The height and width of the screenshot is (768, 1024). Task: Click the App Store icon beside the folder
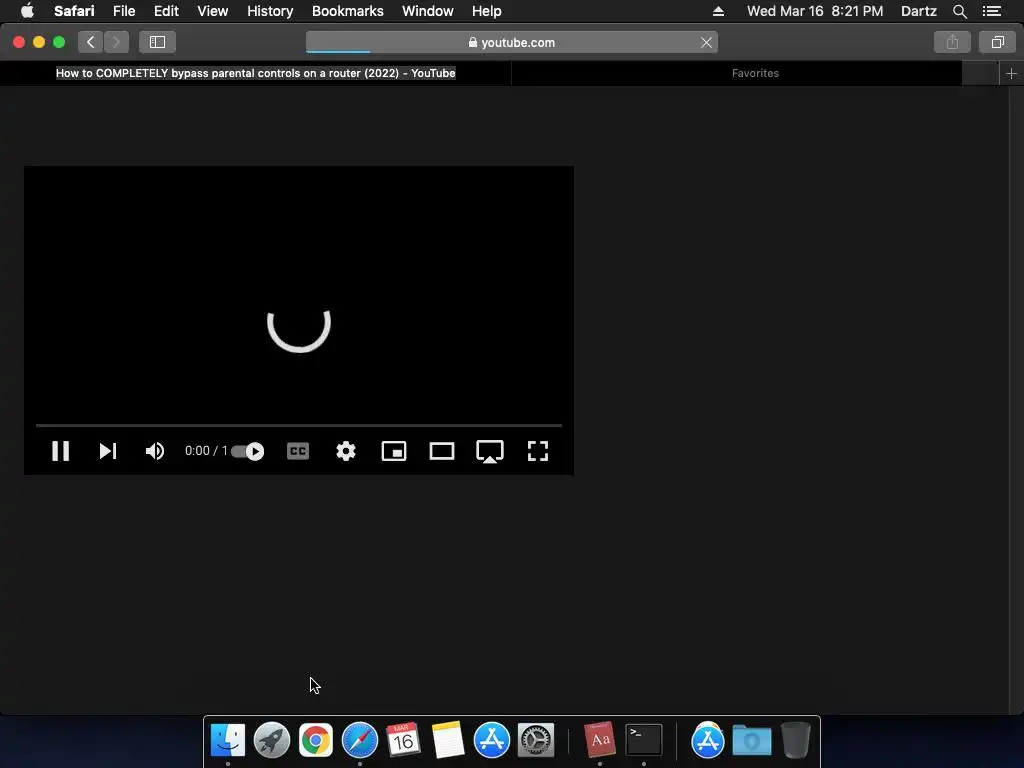tap(708, 741)
